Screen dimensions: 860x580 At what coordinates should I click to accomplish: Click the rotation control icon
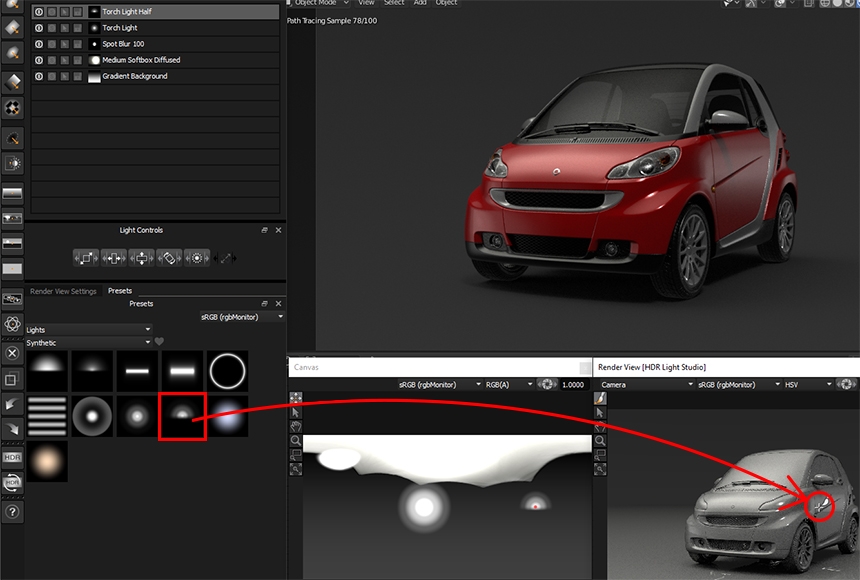169,258
